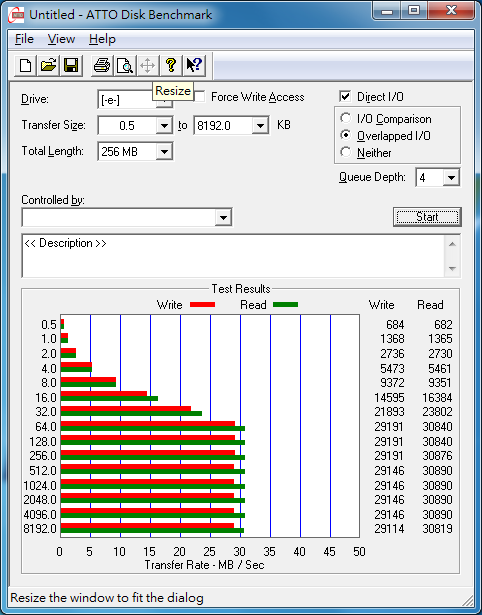Expand the maximum Transfer Size 8192.0 dropdown
The height and width of the screenshot is (615, 482).
(x=260, y=126)
